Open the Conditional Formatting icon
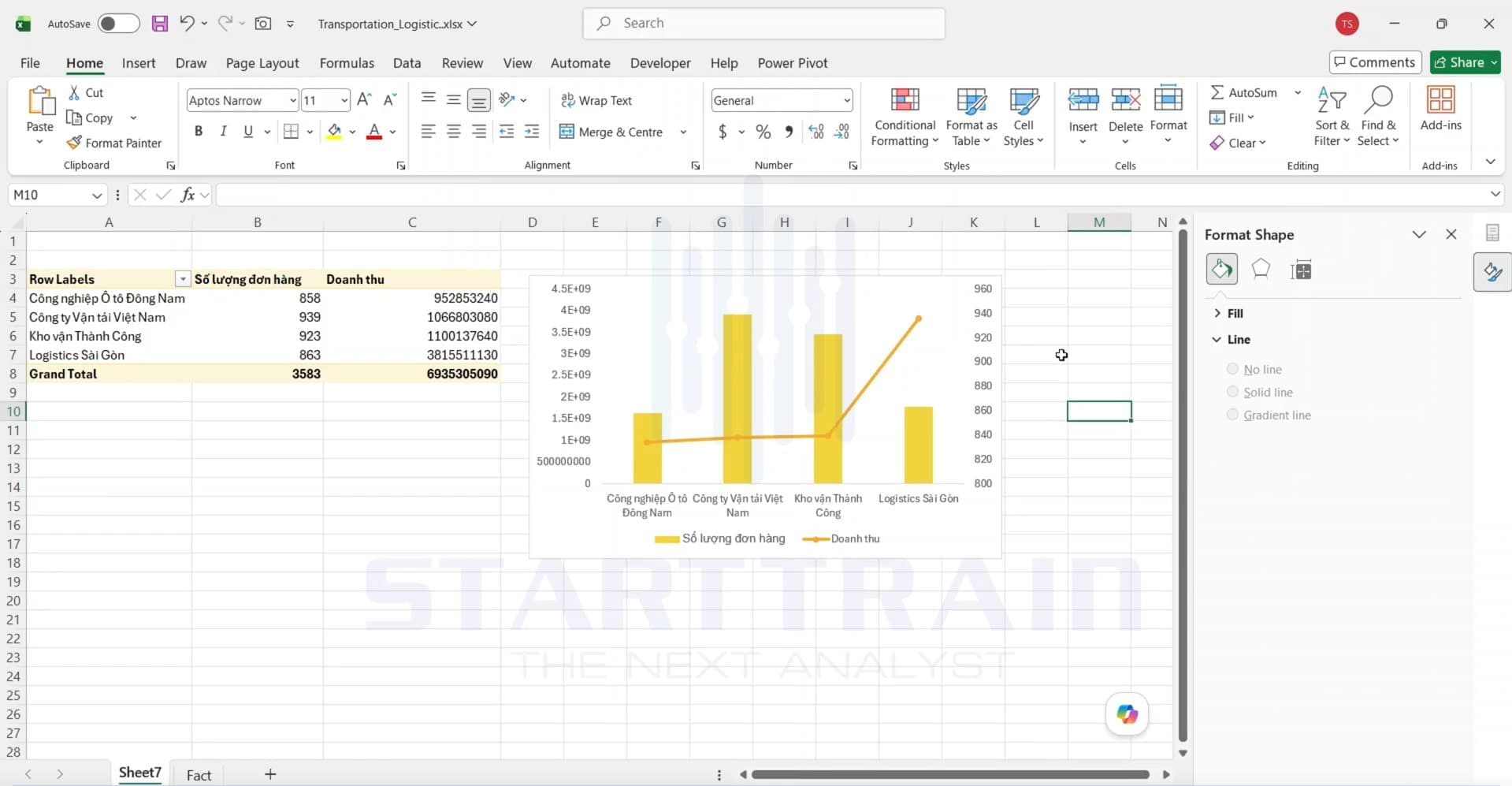This screenshot has height=786, width=1512. click(x=905, y=117)
